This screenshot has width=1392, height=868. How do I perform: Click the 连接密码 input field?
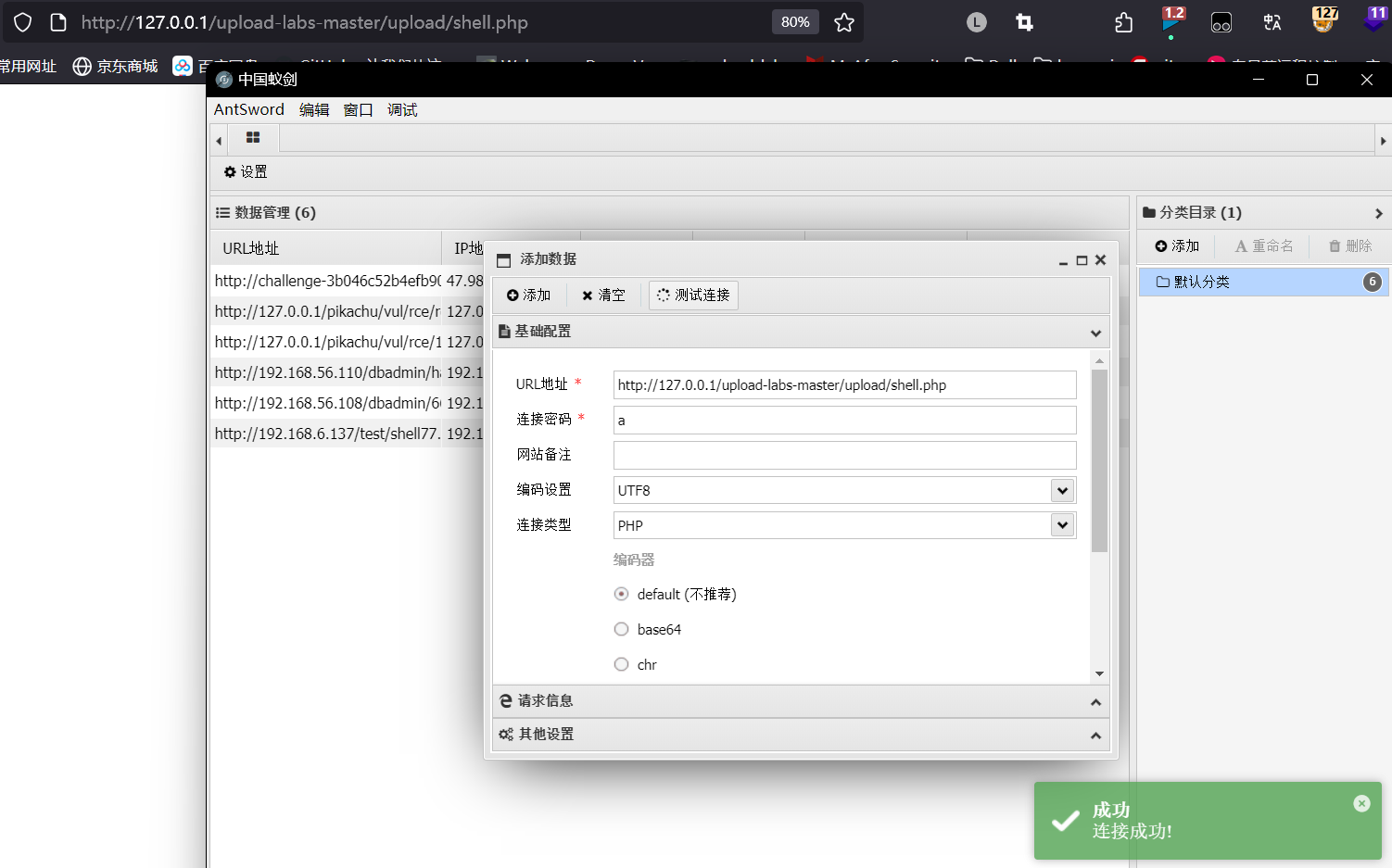[x=844, y=421]
